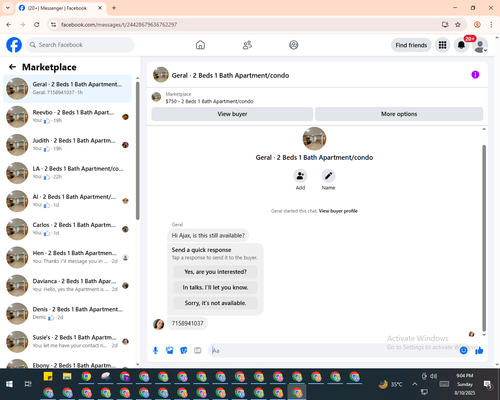Open the account profile menu
Screen dimensions: 500x400
click(480, 45)
